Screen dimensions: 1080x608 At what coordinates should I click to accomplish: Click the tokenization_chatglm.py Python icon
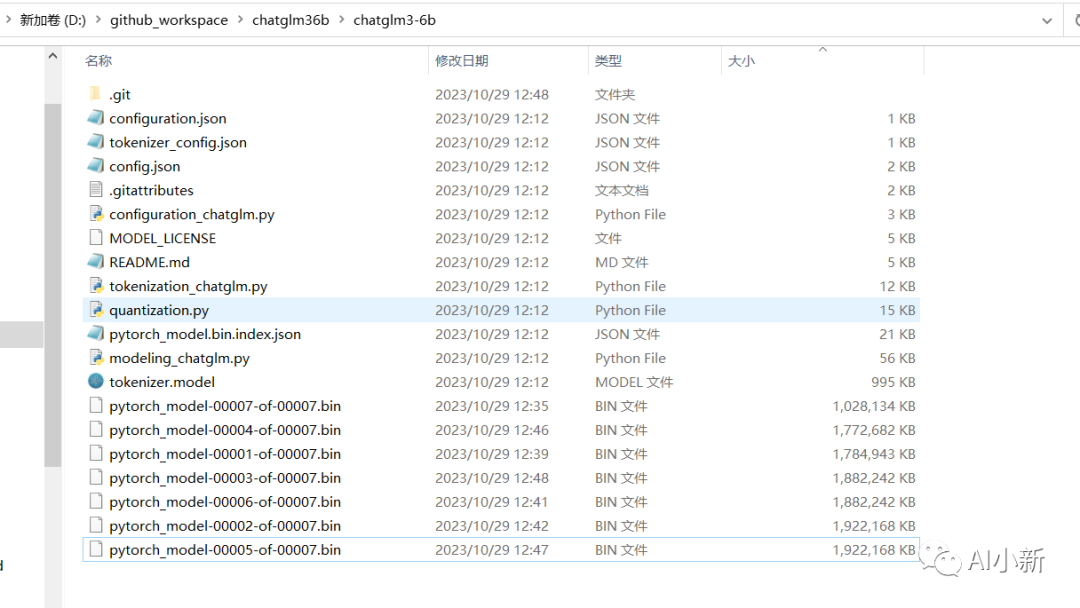[96, 286]
